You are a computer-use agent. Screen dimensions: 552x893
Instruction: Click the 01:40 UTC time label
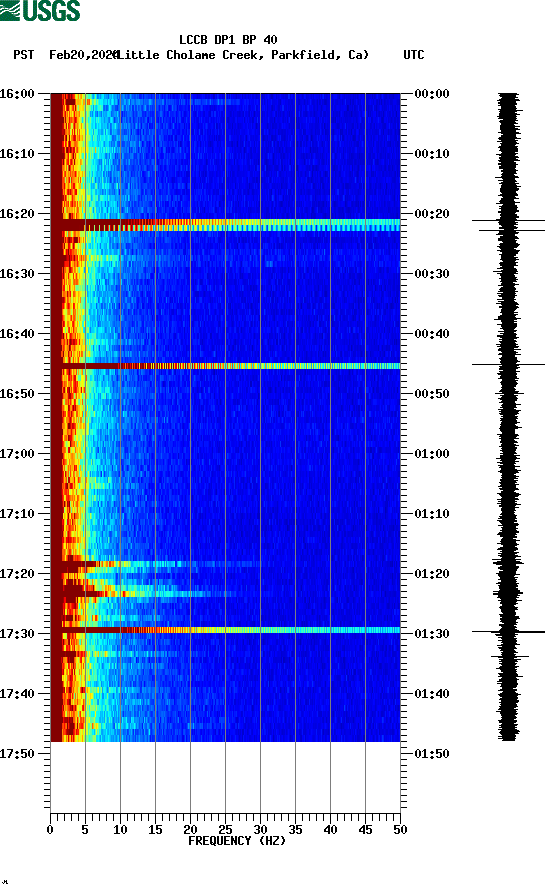coord(432,694)
